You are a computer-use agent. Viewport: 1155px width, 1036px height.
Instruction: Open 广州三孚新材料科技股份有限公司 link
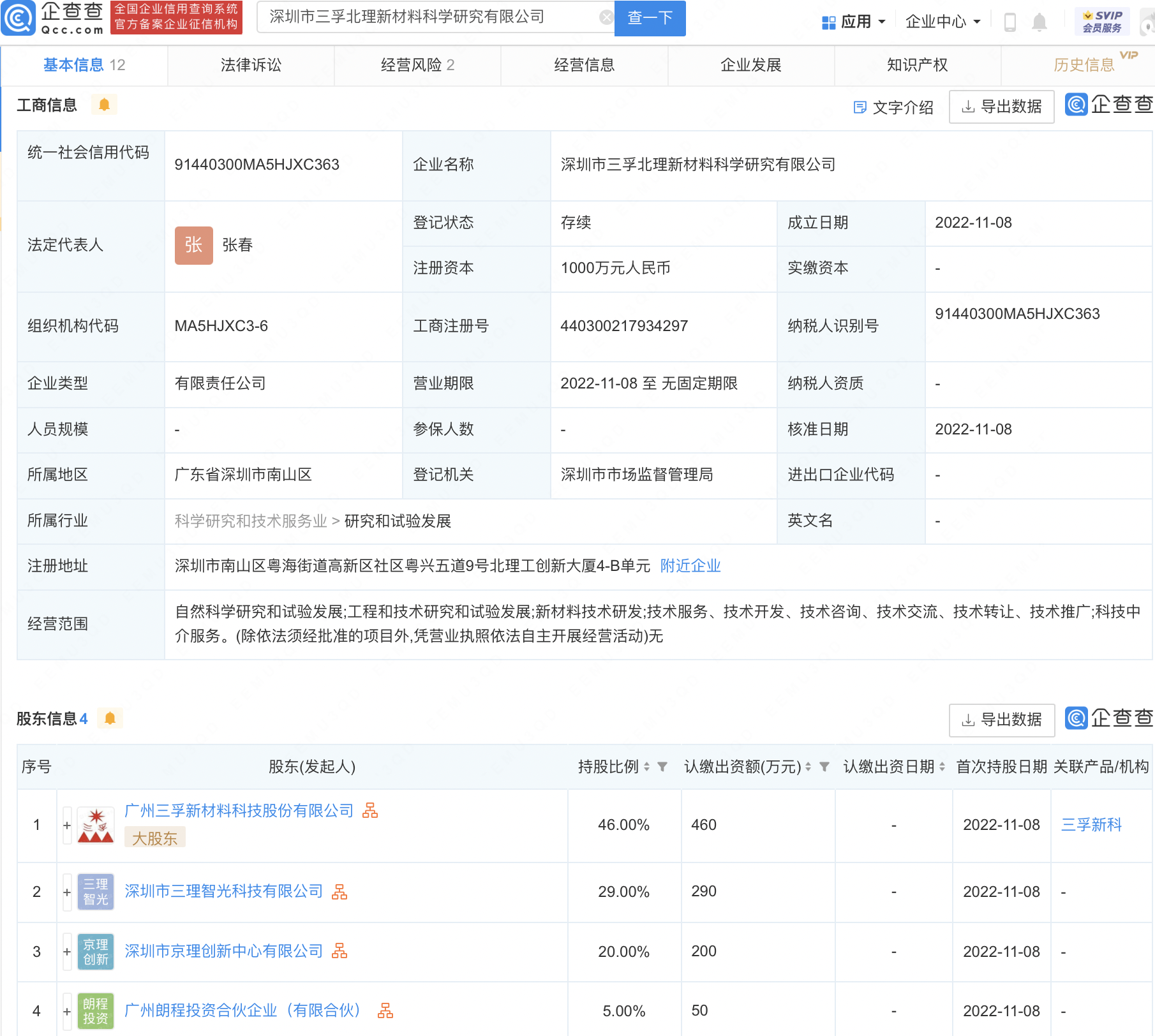[x=239, y=810]
